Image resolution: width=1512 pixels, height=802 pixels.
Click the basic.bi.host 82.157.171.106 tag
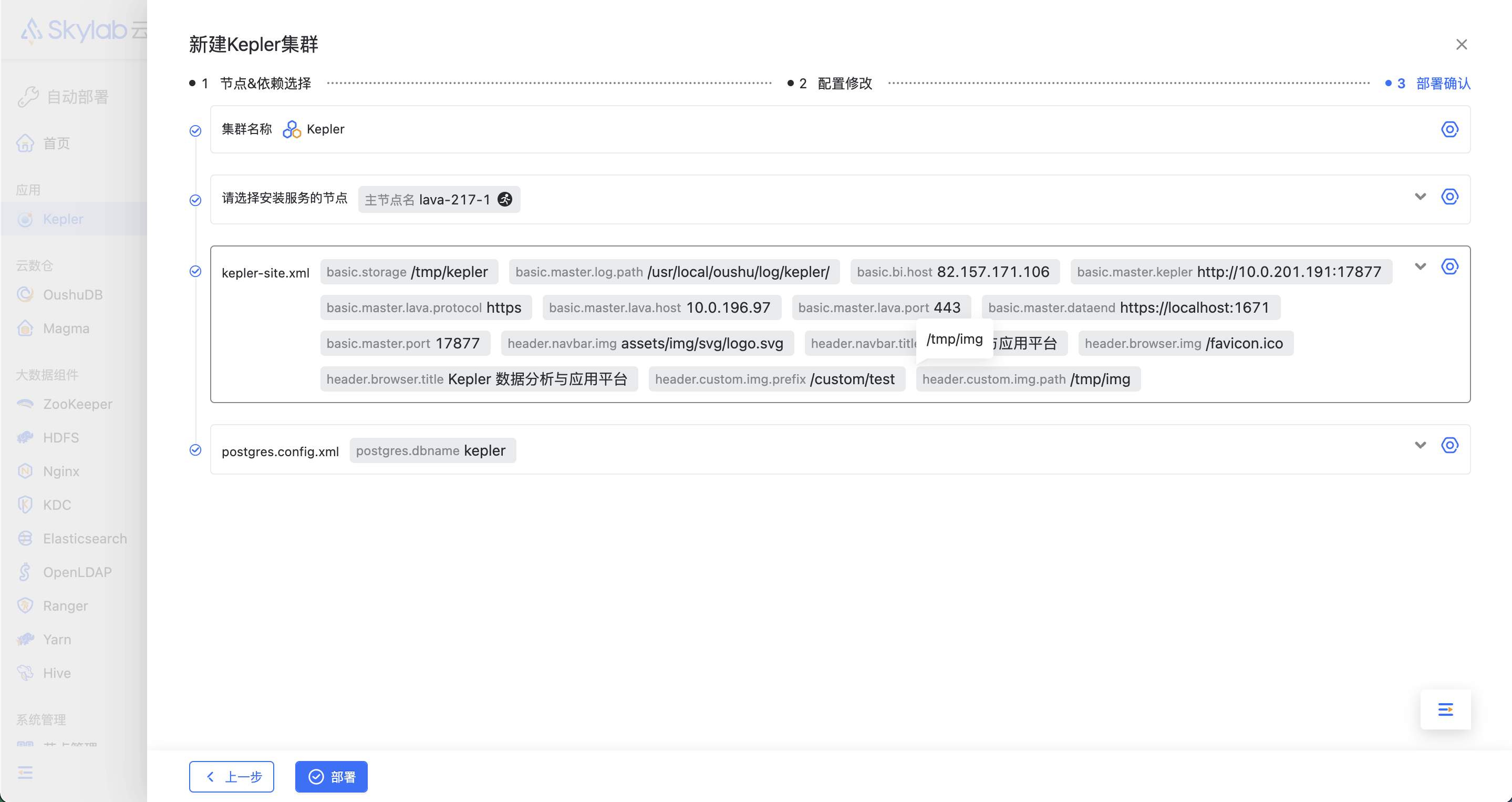(955, 272)
